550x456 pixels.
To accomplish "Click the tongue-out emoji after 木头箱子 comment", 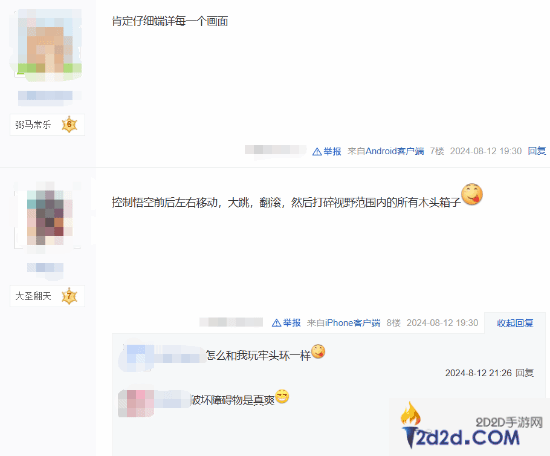I will coord(472,194).
